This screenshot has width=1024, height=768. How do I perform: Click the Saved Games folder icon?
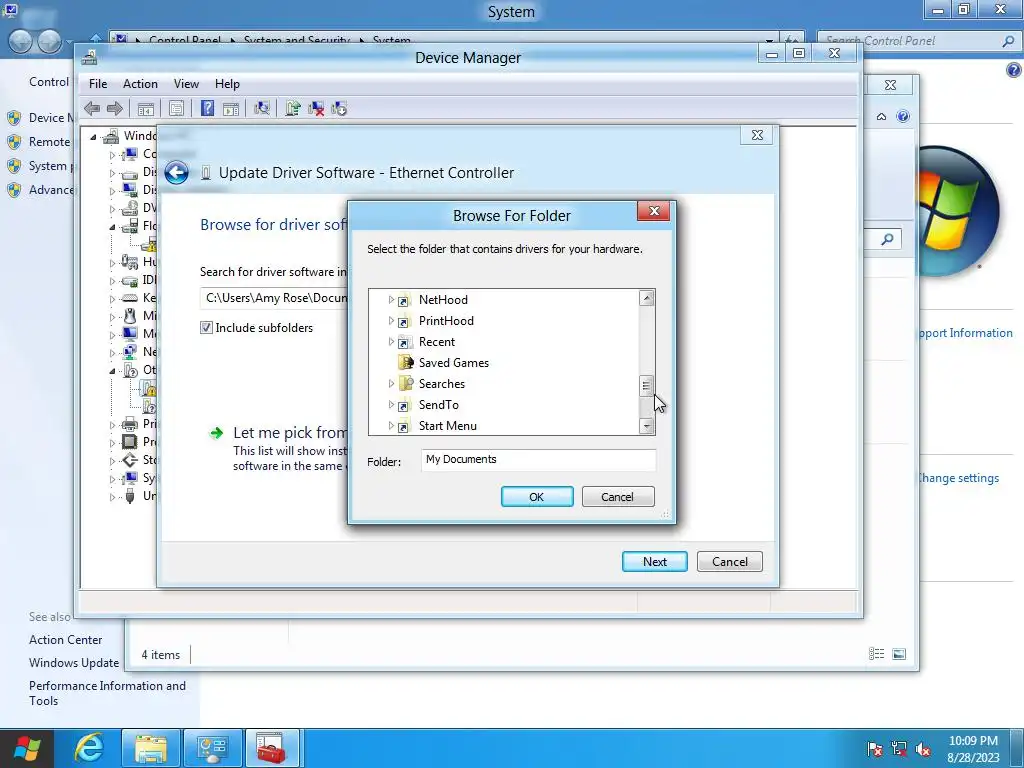406,362
